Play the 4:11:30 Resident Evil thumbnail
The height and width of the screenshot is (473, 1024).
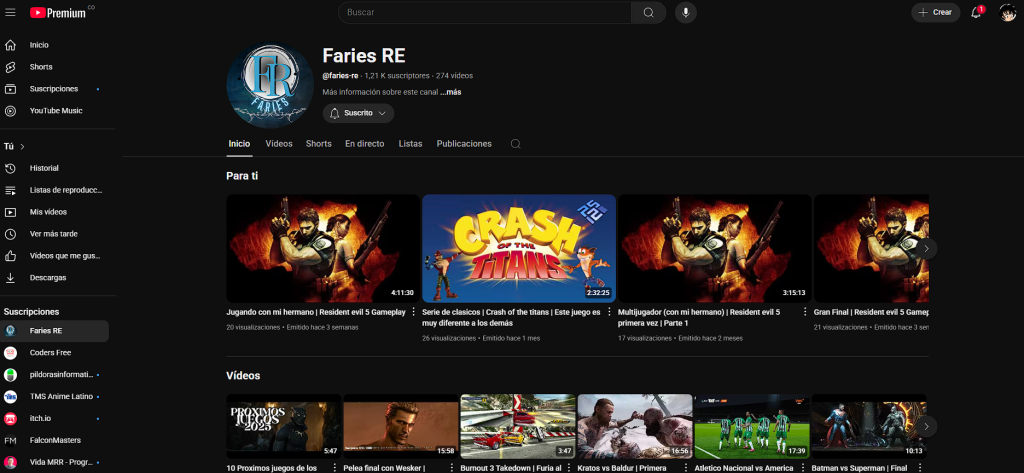click(323, 248)
